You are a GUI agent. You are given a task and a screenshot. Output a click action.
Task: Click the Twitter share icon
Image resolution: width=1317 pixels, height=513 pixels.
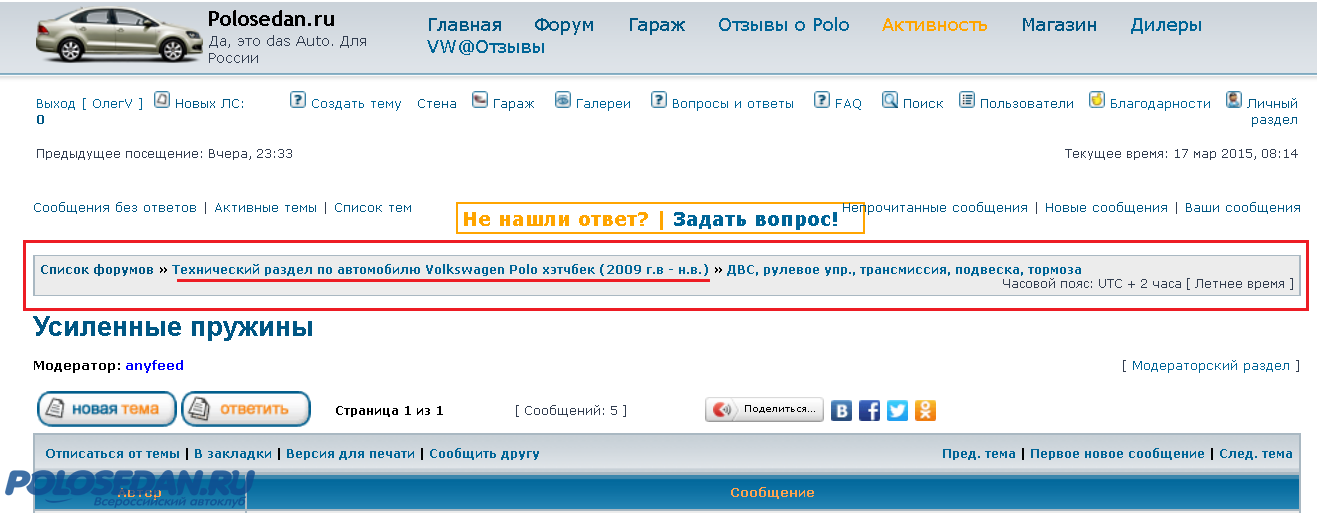tap(898, 410)
